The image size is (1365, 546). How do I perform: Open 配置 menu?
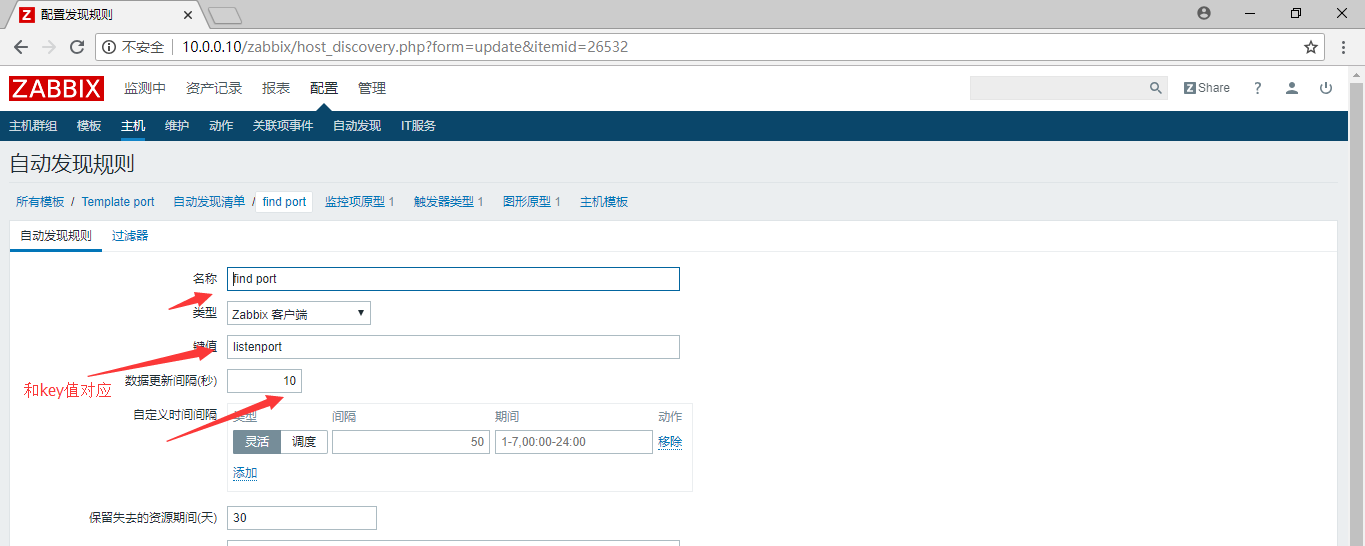pos(324,88)
